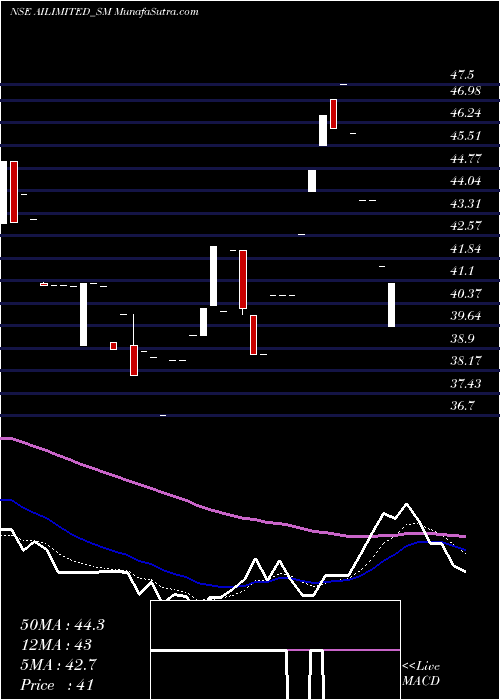Click the 46.24 price level label
Screen dimensions: 500x700
pyautogui.click(x=466, y=113)
